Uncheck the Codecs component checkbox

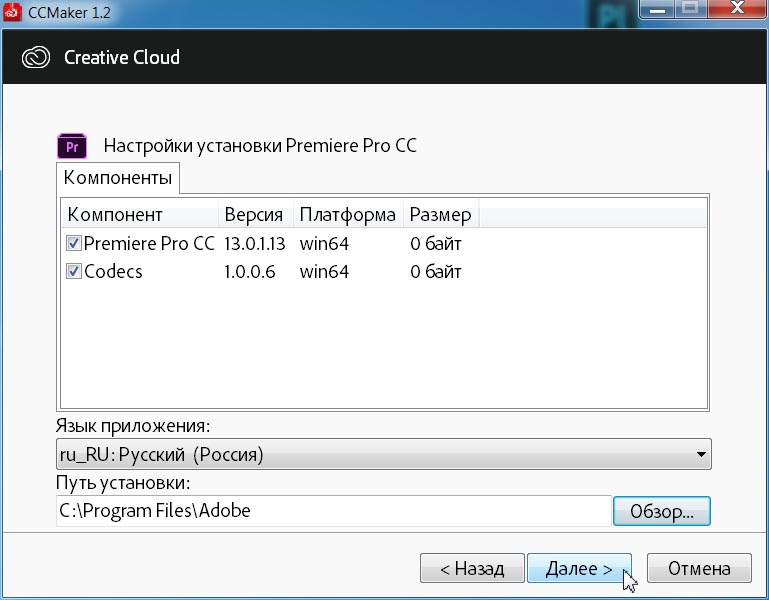pos(74,271)
